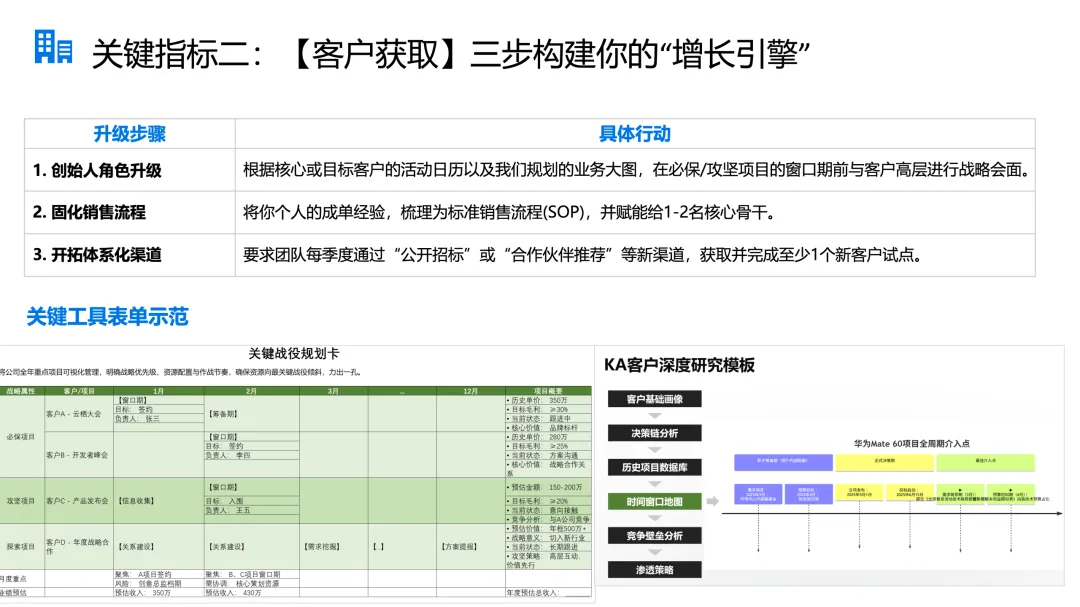Click the 决策链分析 box
Screen dimensions: 1080x607
[x=654, y=433]
